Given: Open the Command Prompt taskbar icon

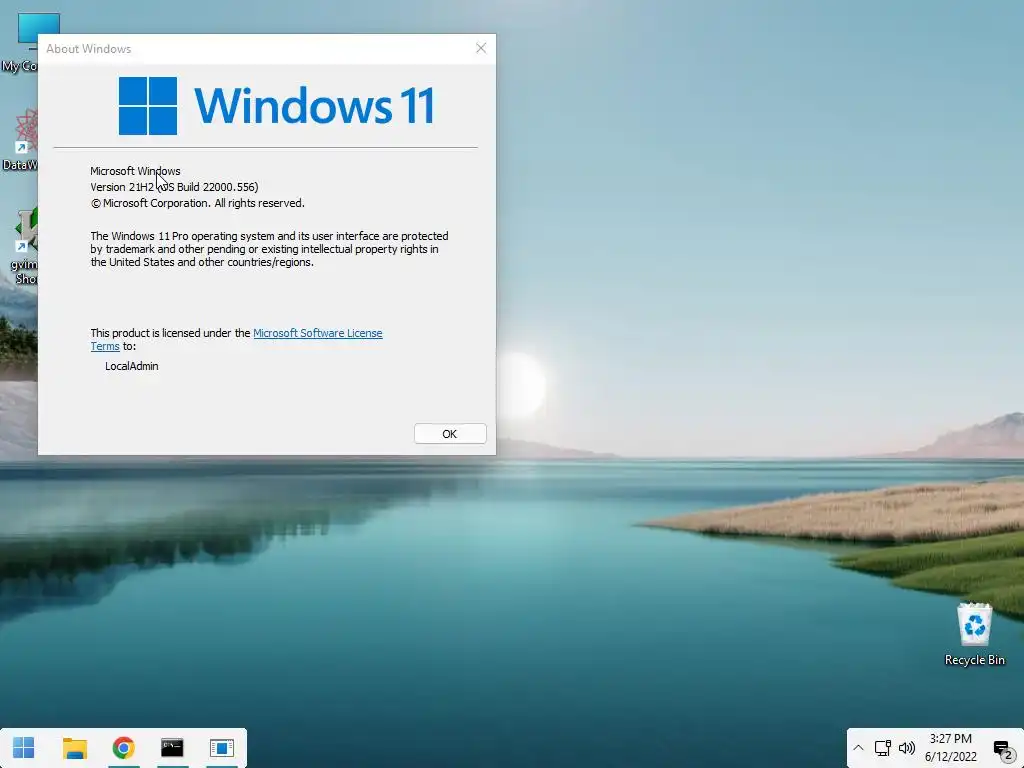Looking at the screenshot, I should coord(172,748).
